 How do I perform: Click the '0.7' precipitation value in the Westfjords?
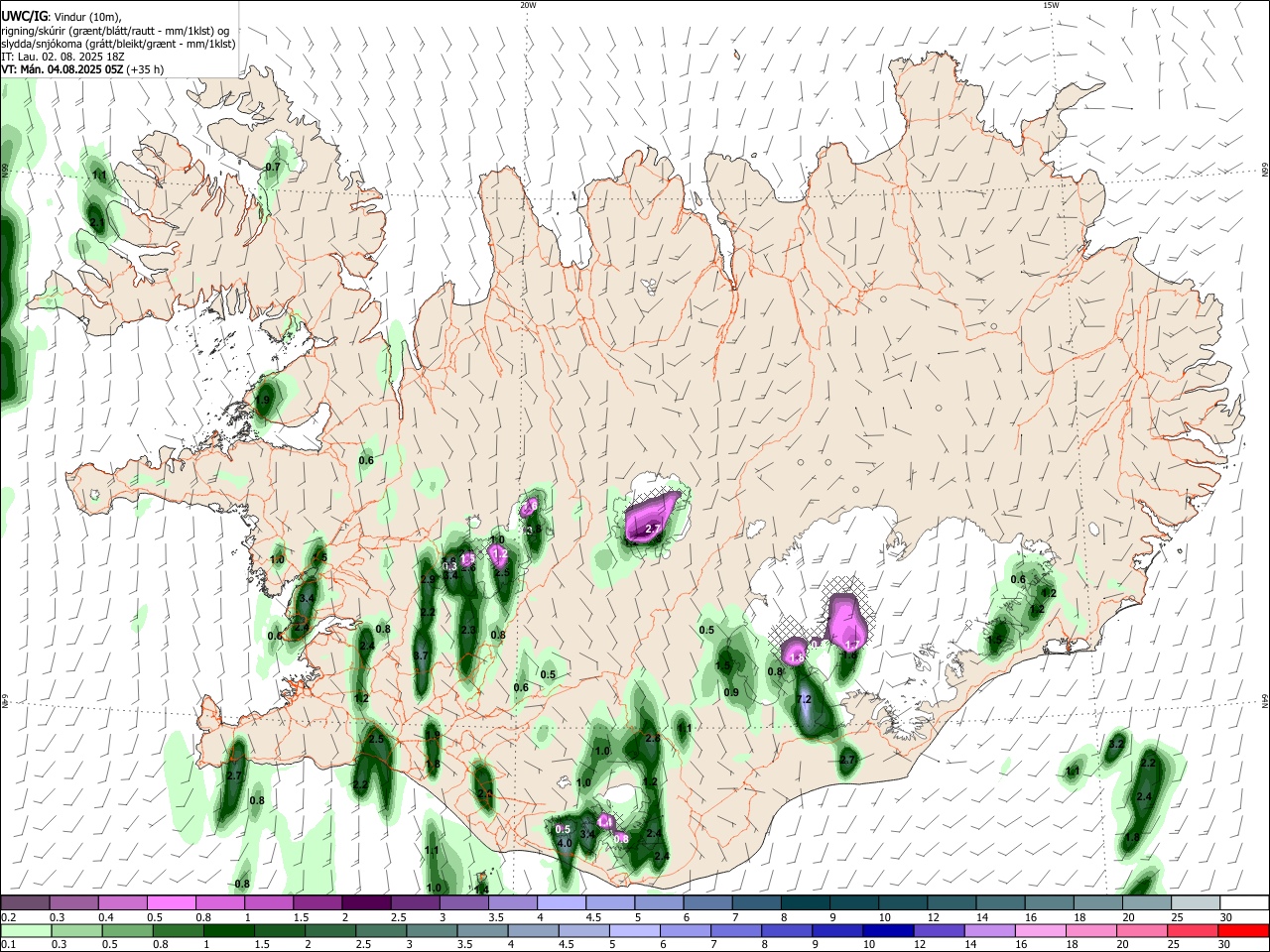coord(273,167)
